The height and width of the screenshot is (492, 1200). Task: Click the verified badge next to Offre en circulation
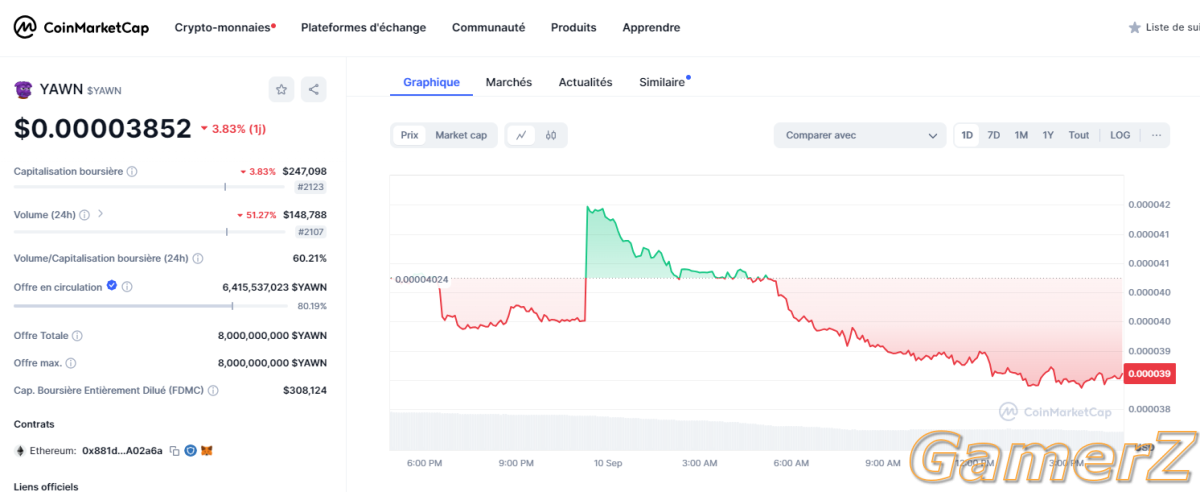pos(112,286)
